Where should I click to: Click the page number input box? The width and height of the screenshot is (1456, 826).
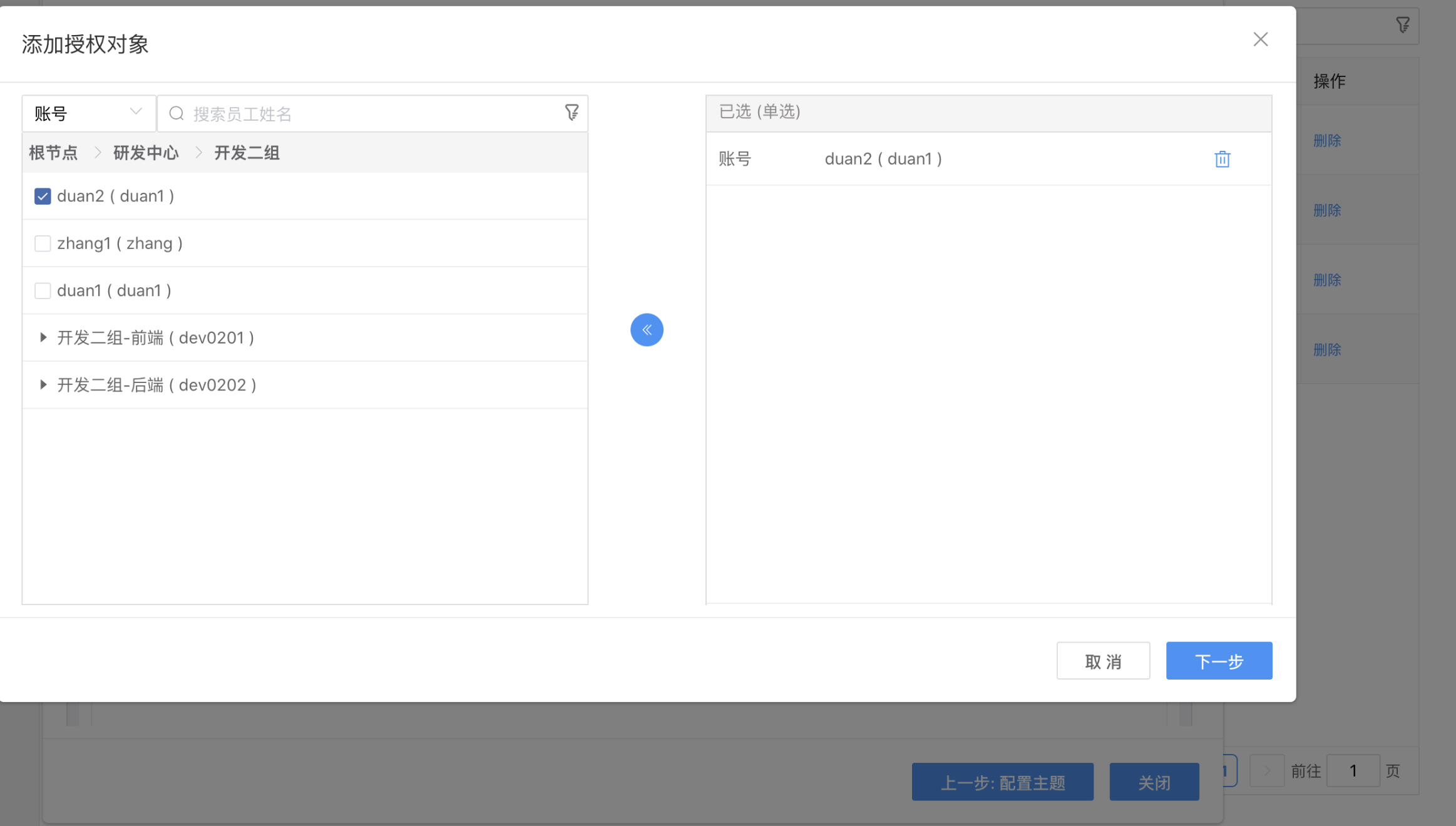click(1353, 770)
